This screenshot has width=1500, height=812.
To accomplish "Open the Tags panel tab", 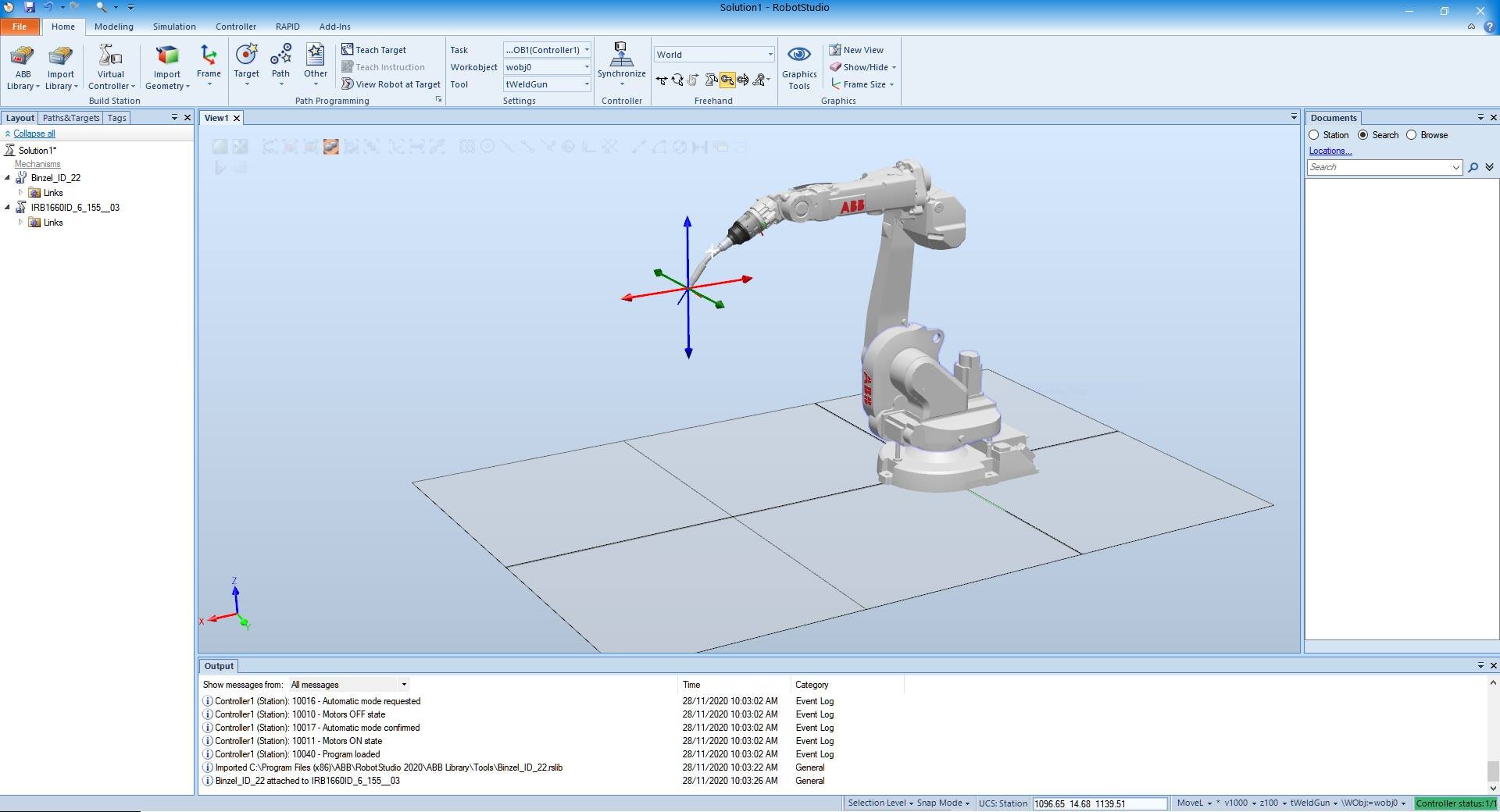I will tap(117, 118).
